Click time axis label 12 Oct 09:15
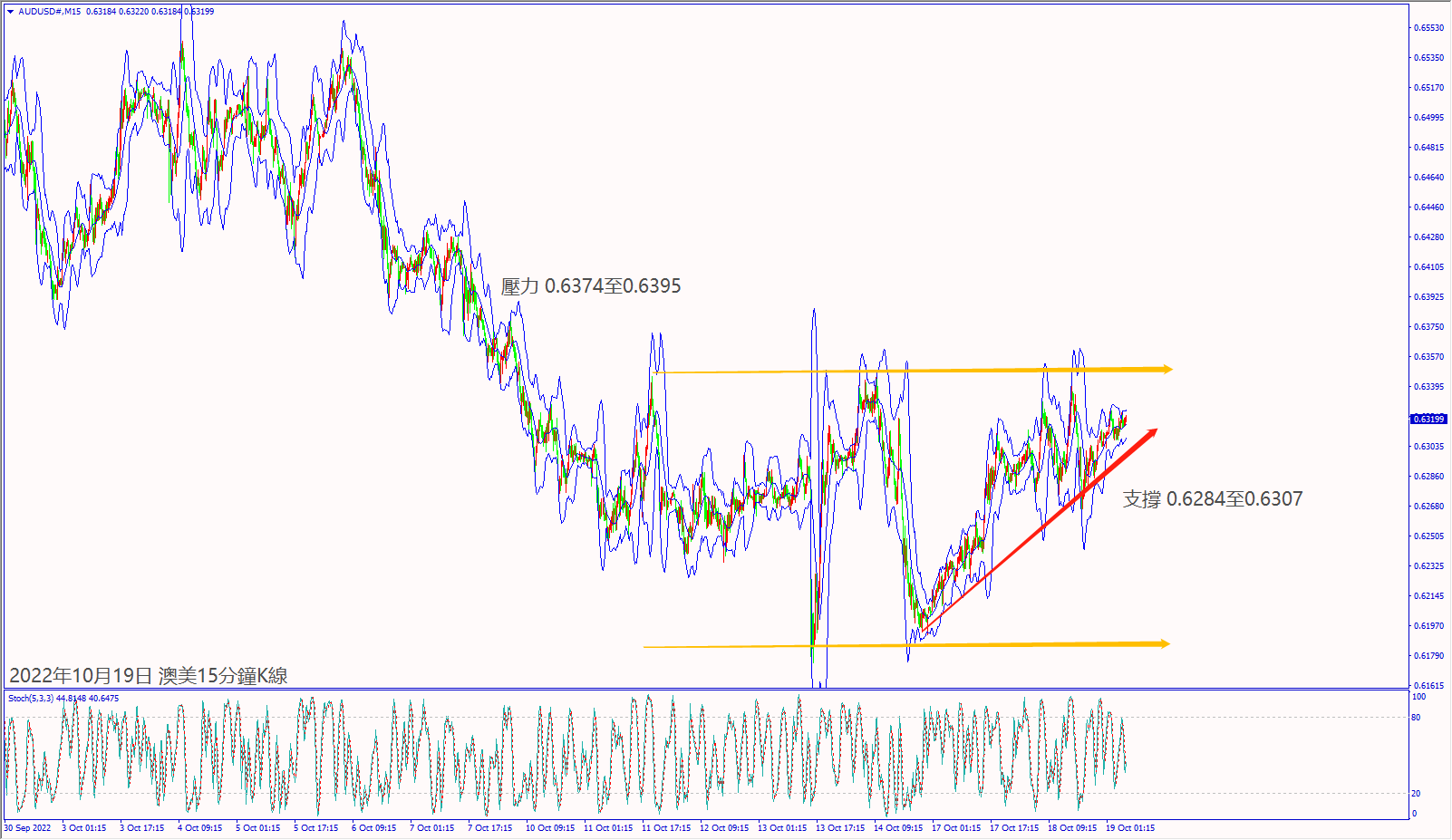The height and width of the screenshot is (840, 1452). pyautogui.click(x=724, y=828)
